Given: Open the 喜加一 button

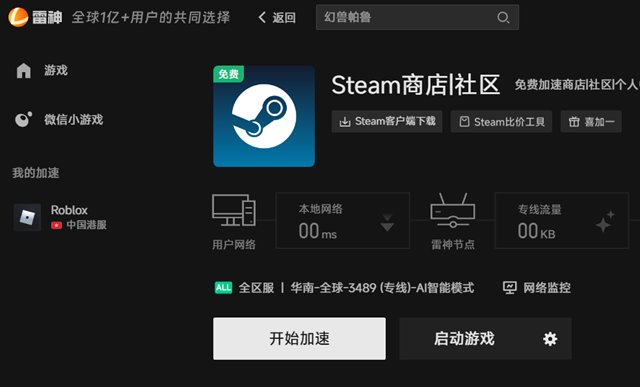Looking at the screenshot, I should [x=591, y=121].
